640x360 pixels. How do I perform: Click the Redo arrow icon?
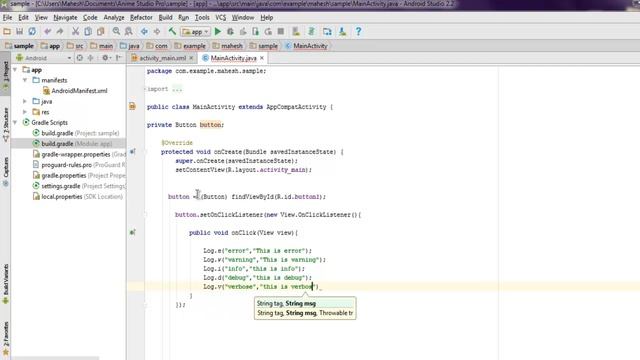(60, 31)
